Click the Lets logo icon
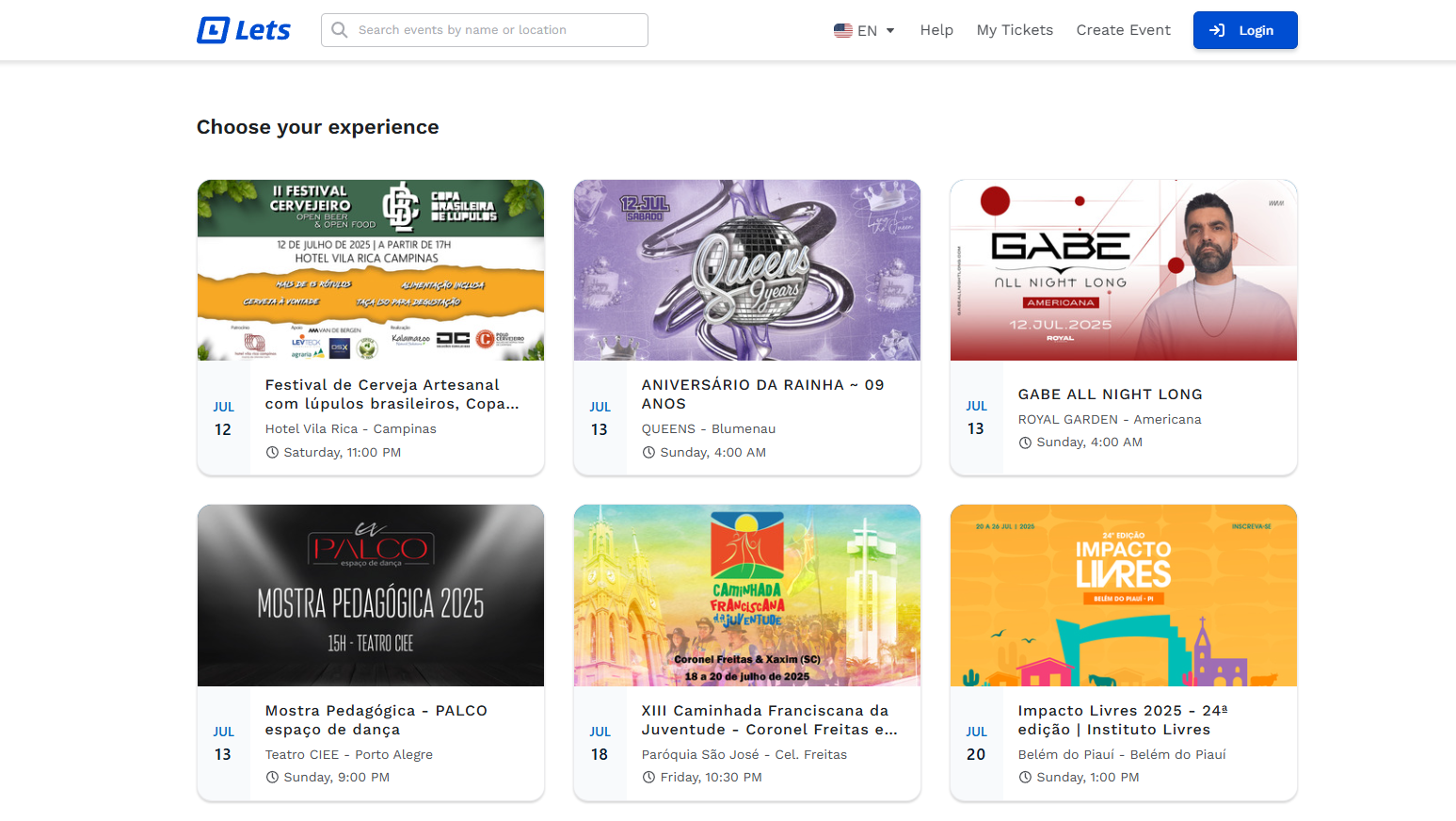Screen dimensions: 1456x821 (213, 30)
